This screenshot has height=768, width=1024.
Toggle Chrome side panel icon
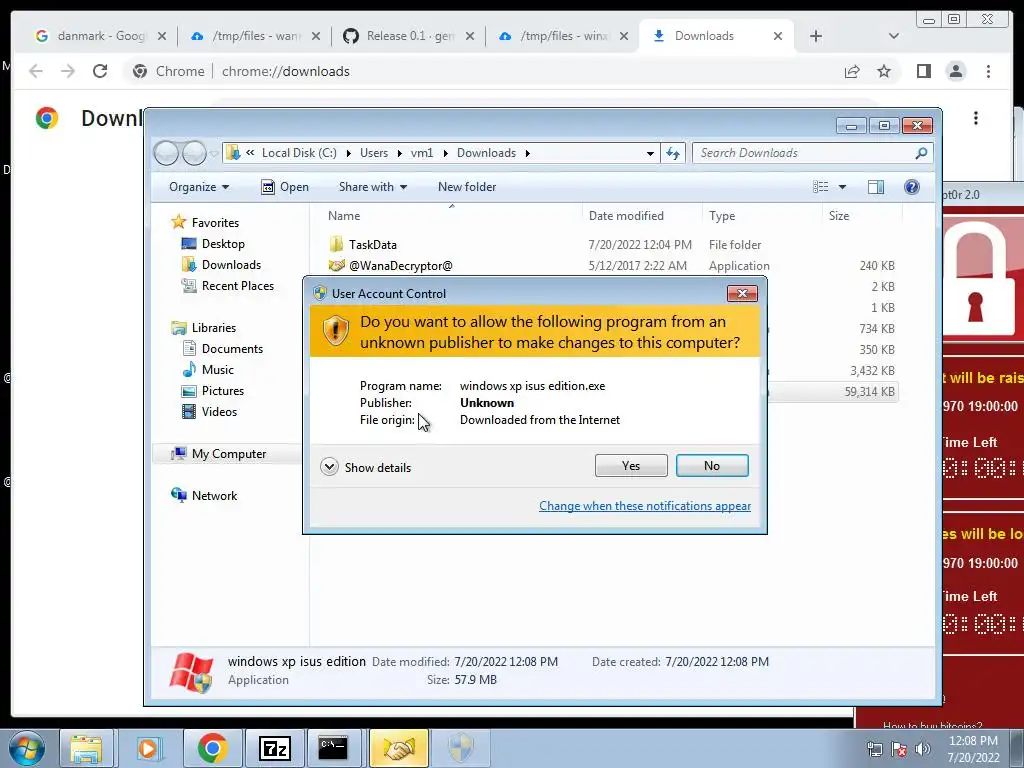coord(923,71)
